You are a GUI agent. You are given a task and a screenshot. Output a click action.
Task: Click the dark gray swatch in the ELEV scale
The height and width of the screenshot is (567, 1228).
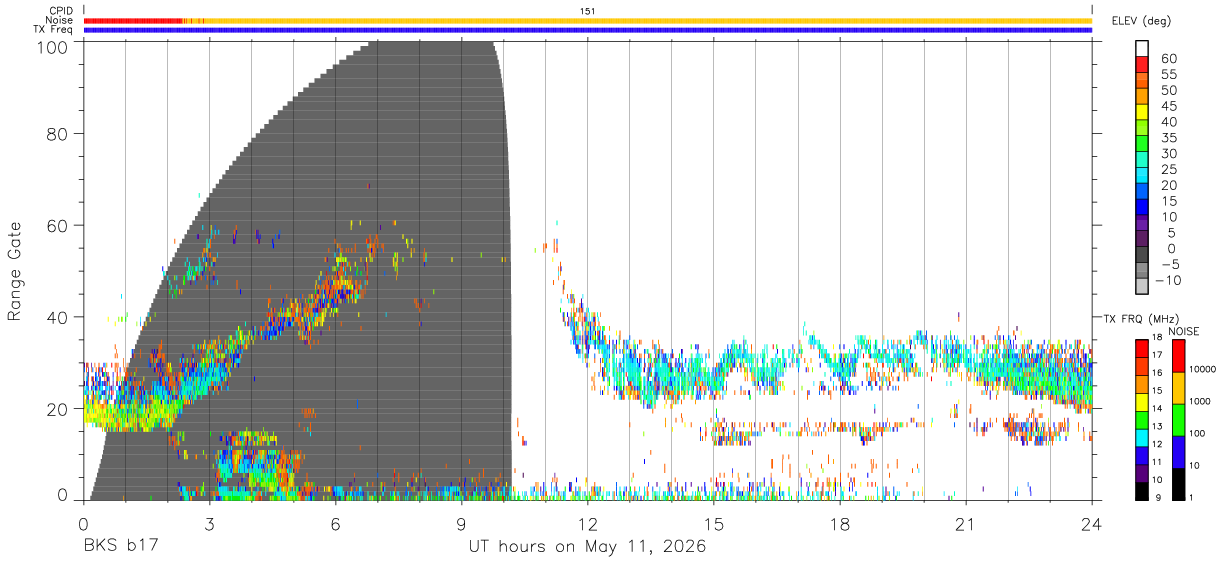pyautogui.click(x=1142, y=255)
